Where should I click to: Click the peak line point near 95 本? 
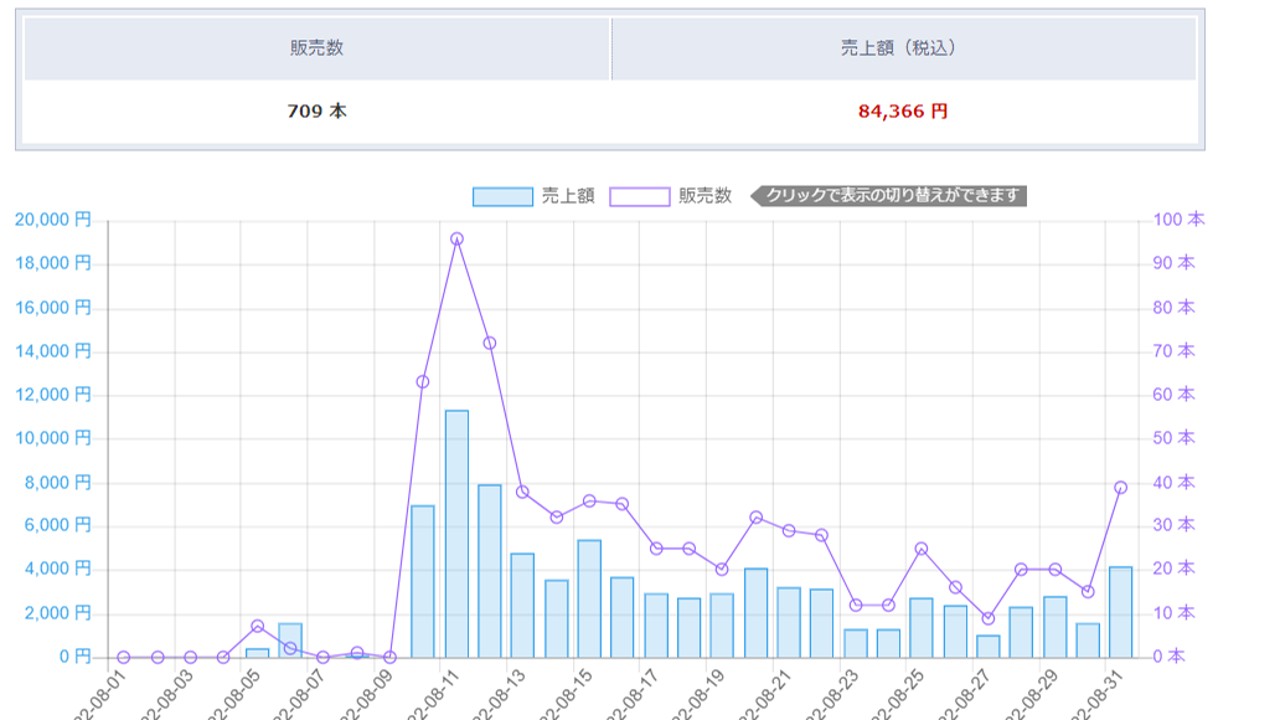(x=457, y=239)
